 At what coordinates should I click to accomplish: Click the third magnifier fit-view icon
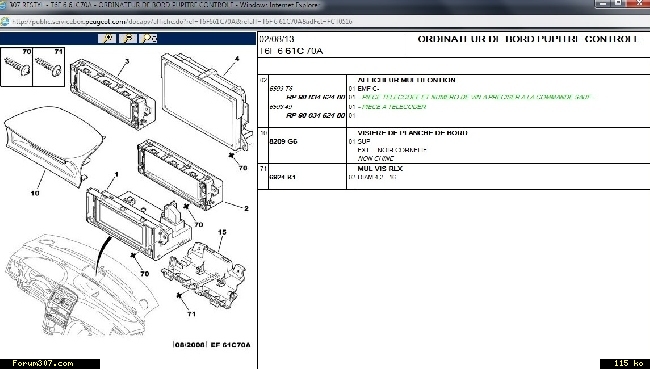pyautogui.click(x=148, y=39)
